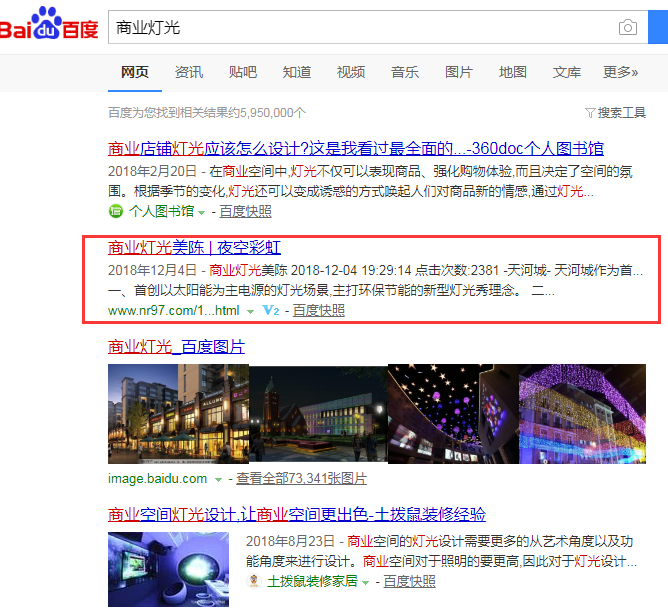Click the 2018年12月4日 snippet date
This screenshot has height=614, width=668.
click(x=152, y=271)
